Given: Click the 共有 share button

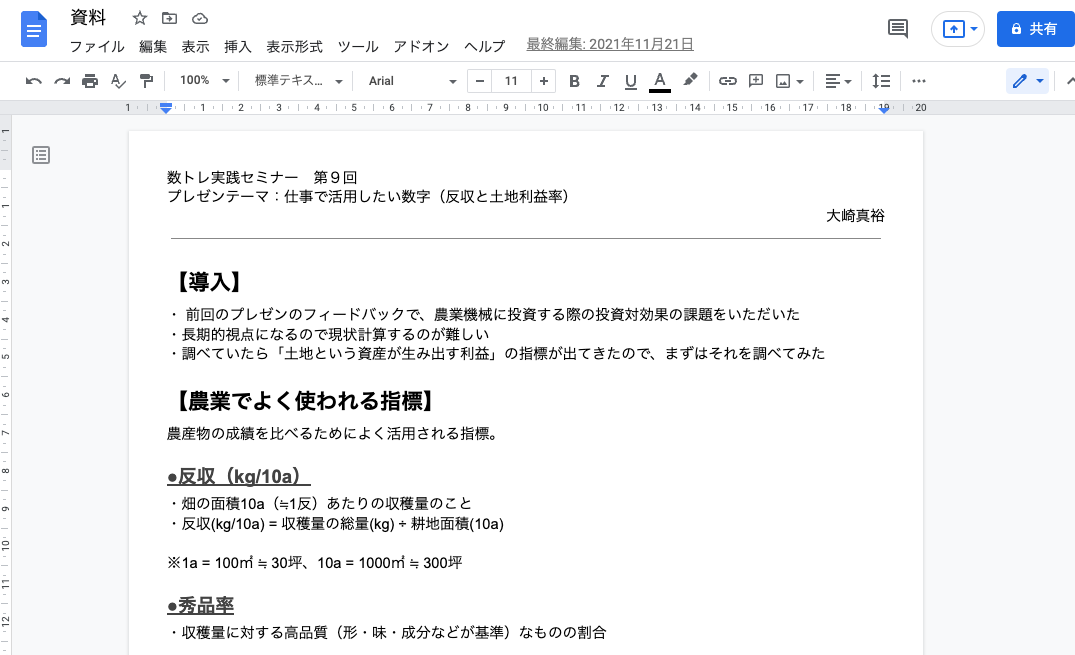Looking at the screenshot, I should pos(1035,29).
